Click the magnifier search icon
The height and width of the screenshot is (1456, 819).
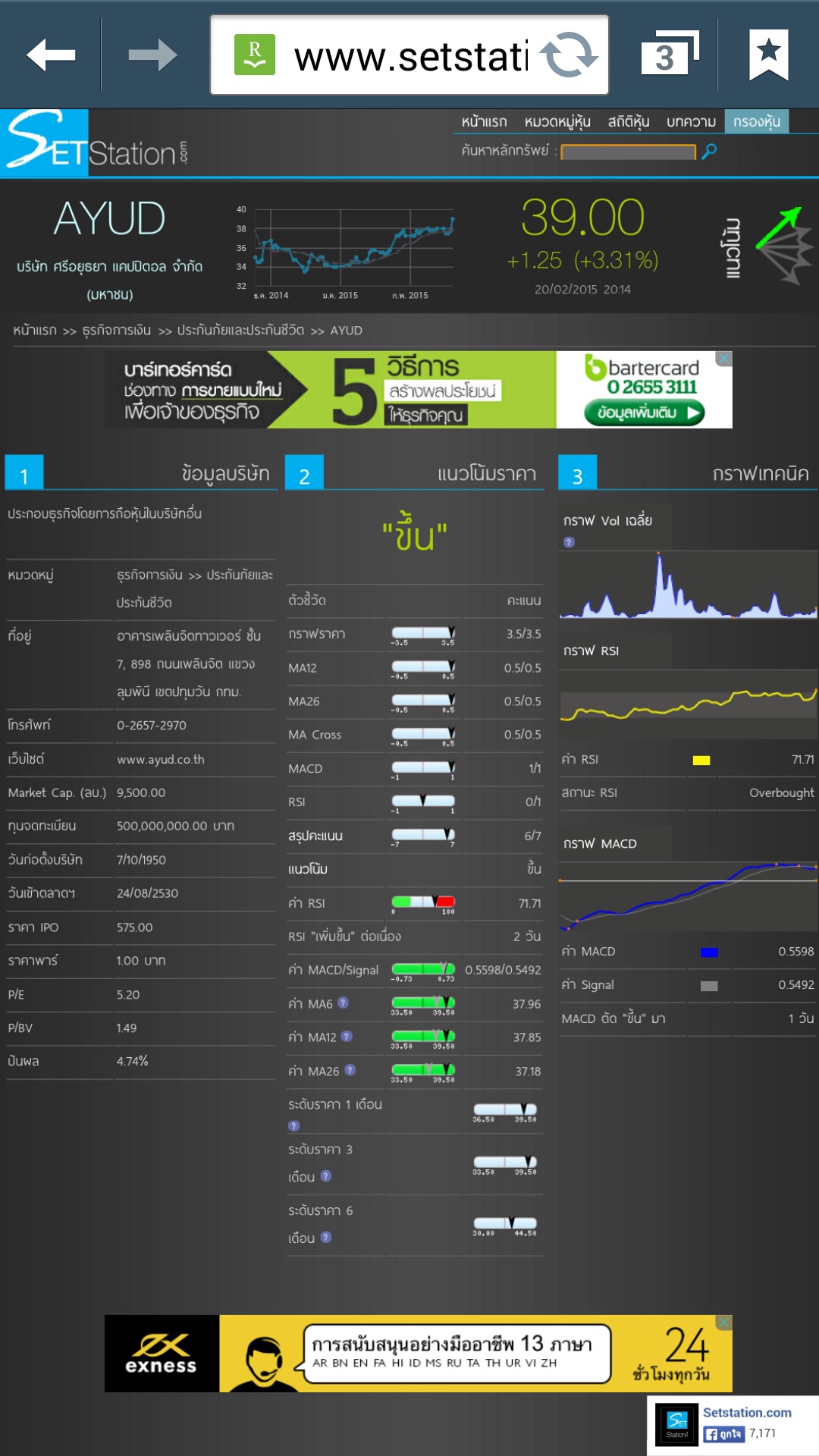pos(709,152)
